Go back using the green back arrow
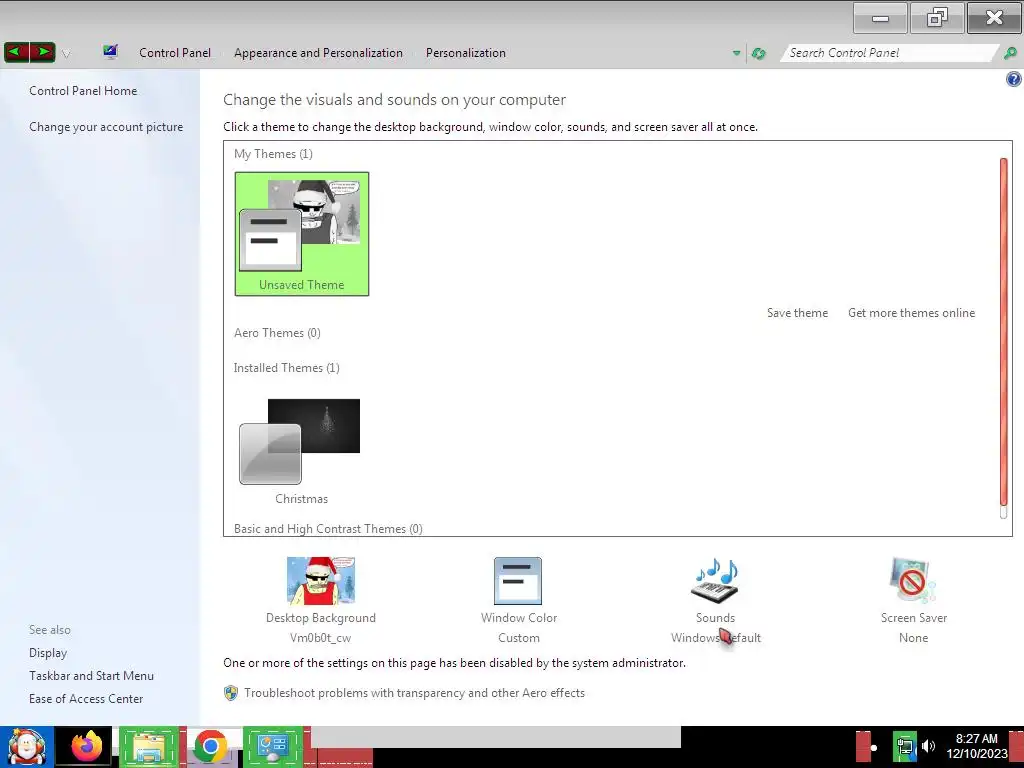 click(16, 52)
